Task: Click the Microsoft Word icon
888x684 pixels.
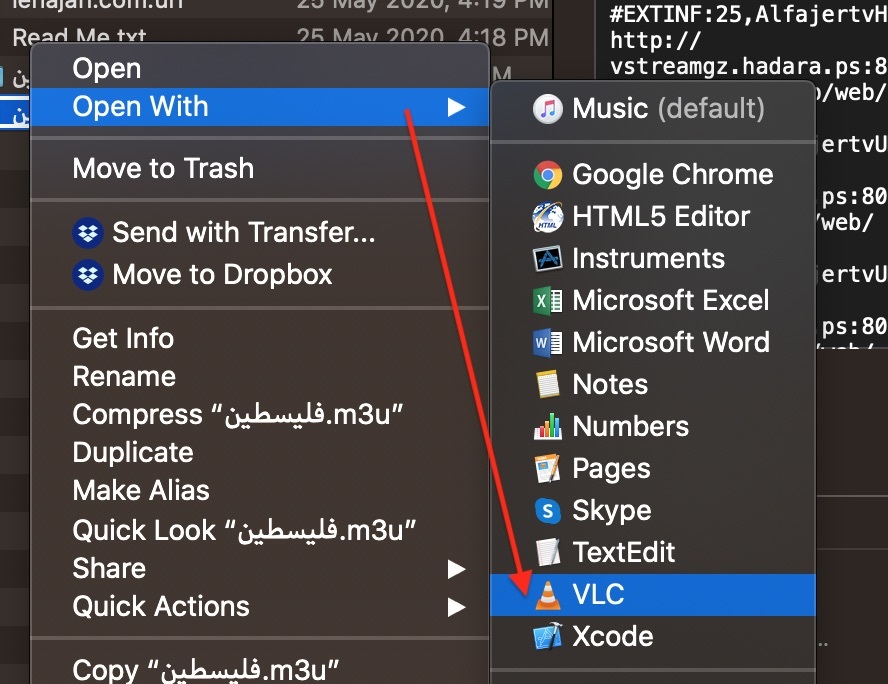Action: 547,343
